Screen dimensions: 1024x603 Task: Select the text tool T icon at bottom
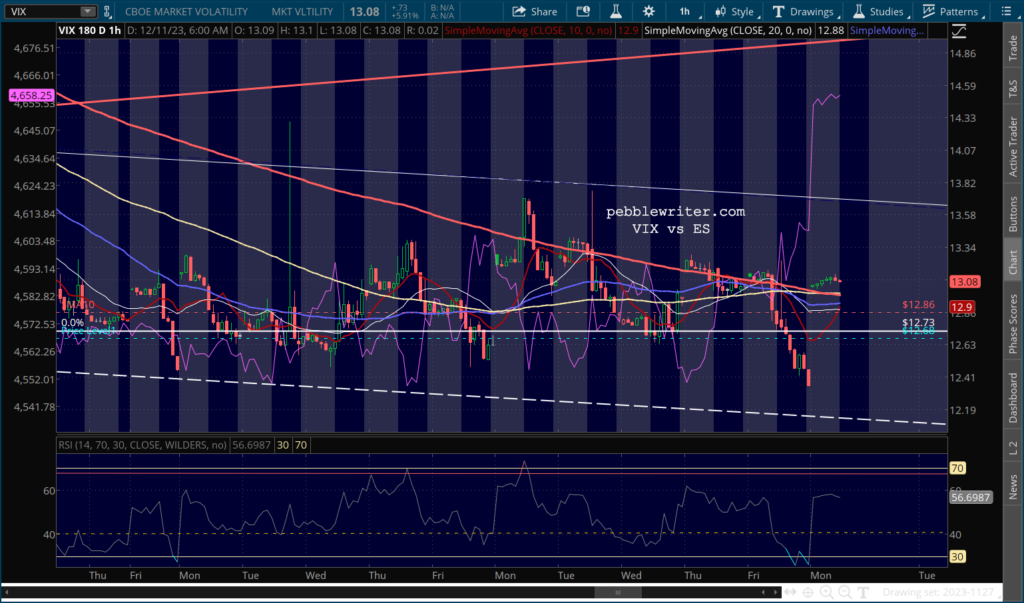(x=863, y=593)
